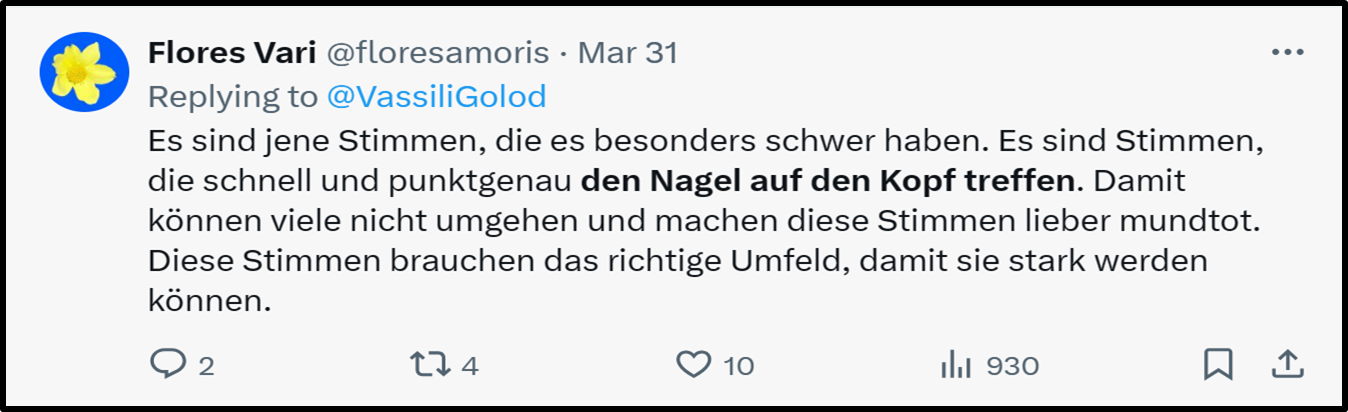Open view analytics bar chart icon
Image resolution: width=1348 pixels, height=412 pixels.
957,365
